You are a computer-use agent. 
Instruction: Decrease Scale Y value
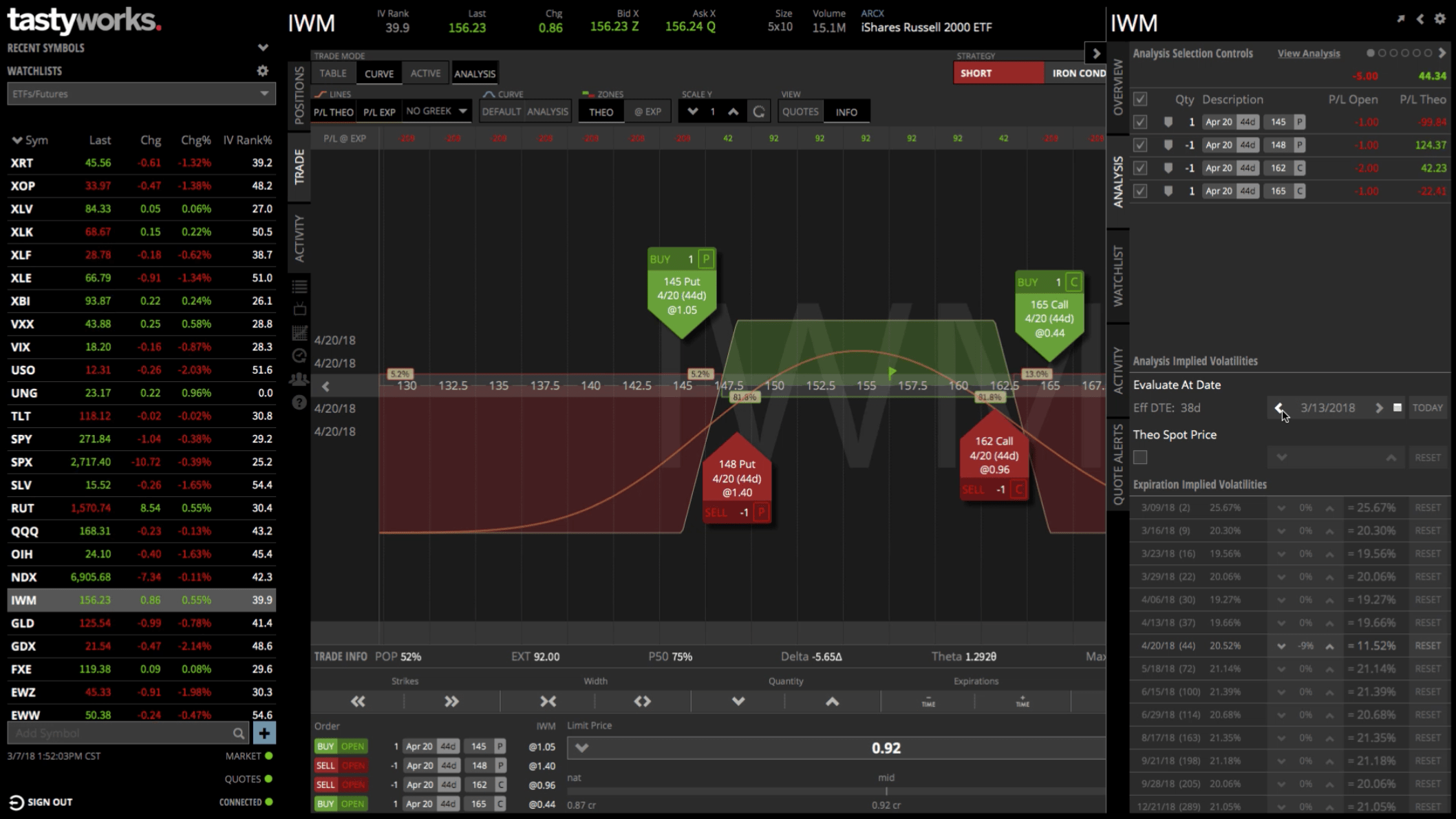pyautogui.click(x=692, y=111)
